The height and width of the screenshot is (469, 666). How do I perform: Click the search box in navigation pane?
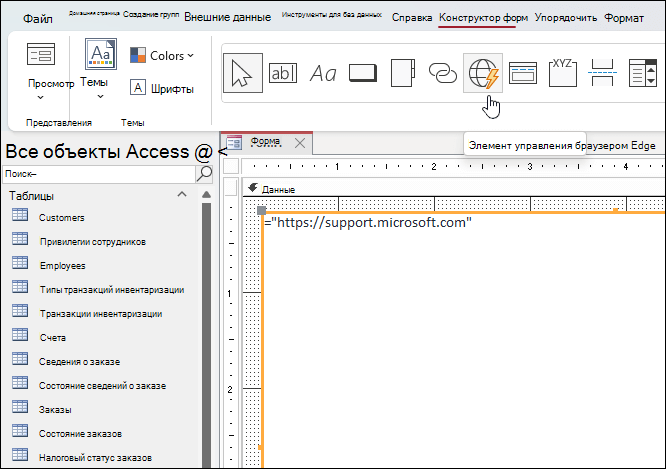(99, 174)
